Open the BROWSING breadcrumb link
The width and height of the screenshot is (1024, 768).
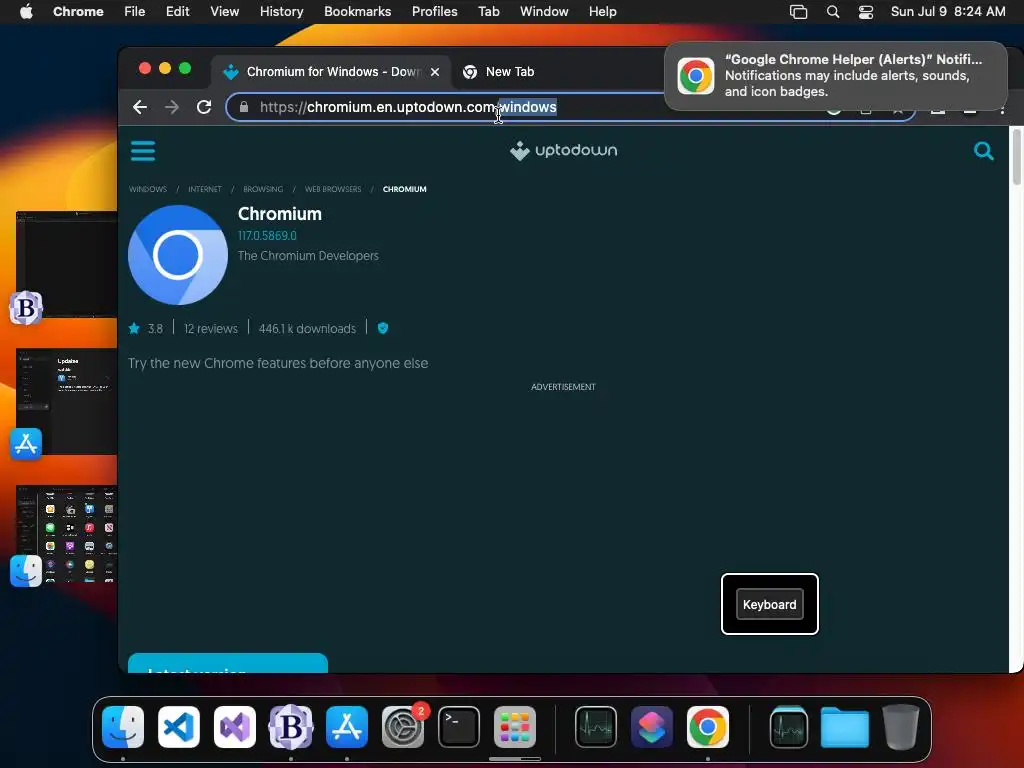[x=263, y=189]
